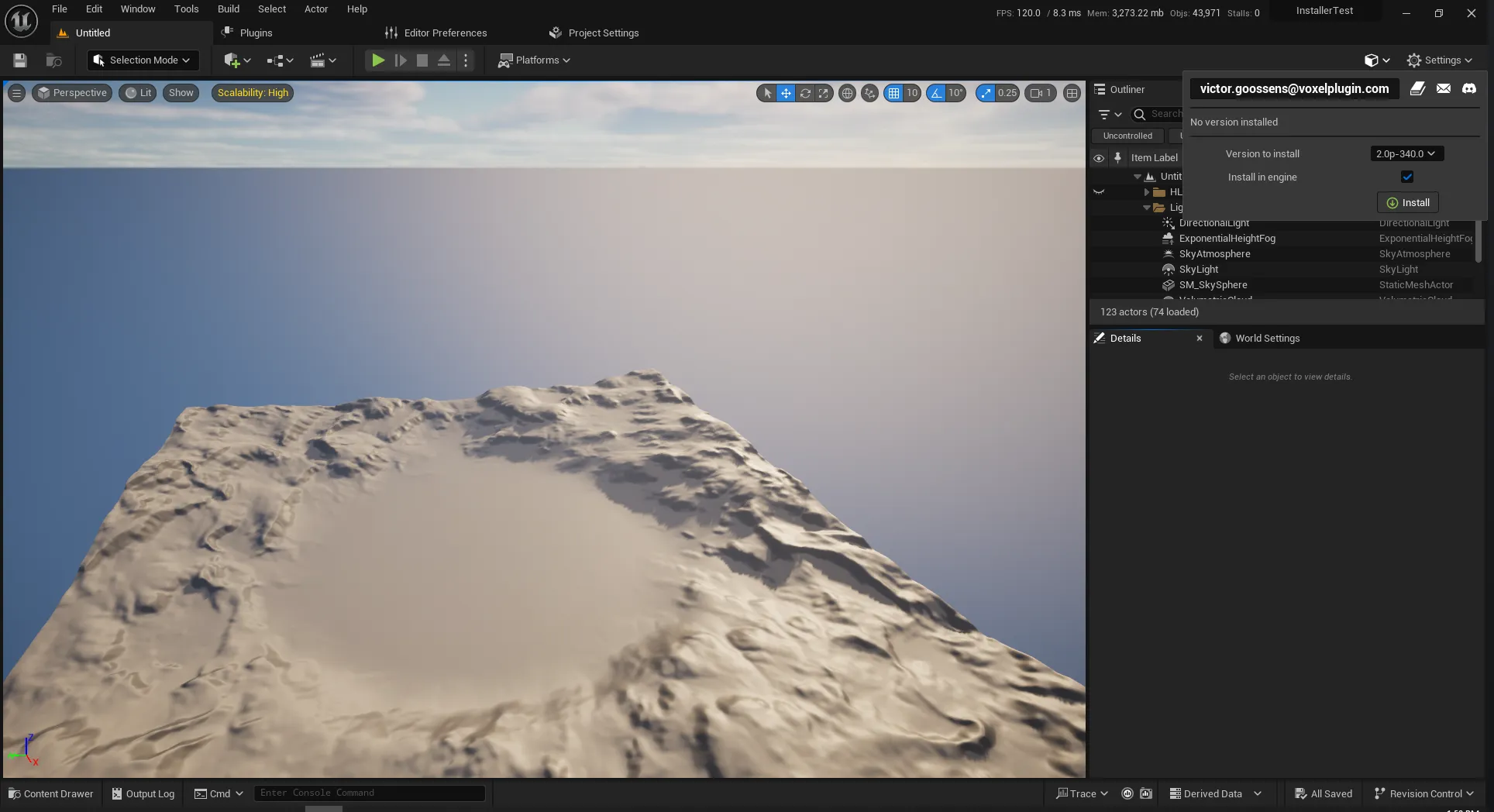Toggle visibility of the SkyLight actor
This screenshot has width=1494, height=812.
tap(1099, 269)
